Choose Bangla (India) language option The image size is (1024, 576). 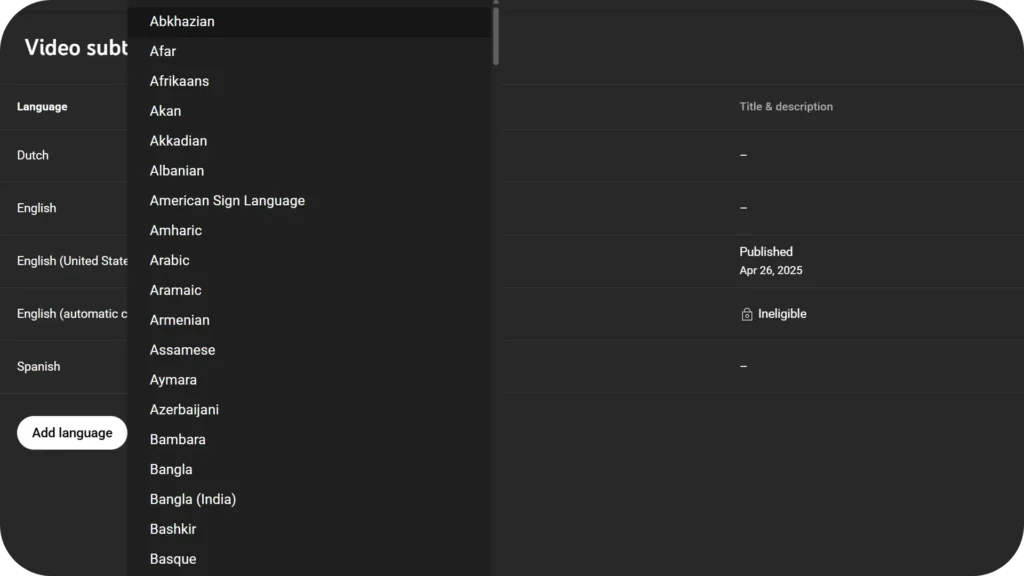click(x=193, y=499)
